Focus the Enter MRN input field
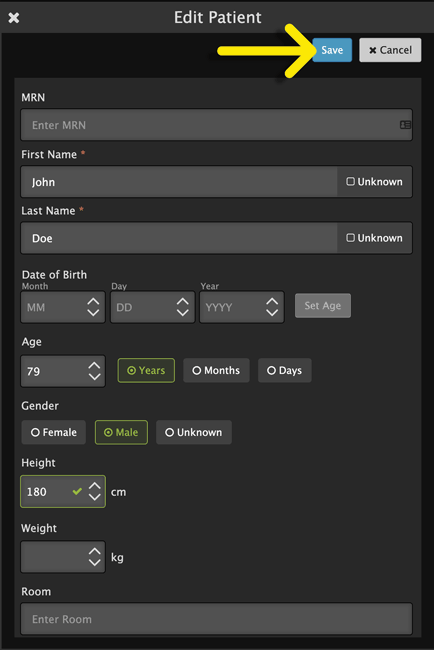This screenshot has height=650, width=434. click(x=209, y=125)
